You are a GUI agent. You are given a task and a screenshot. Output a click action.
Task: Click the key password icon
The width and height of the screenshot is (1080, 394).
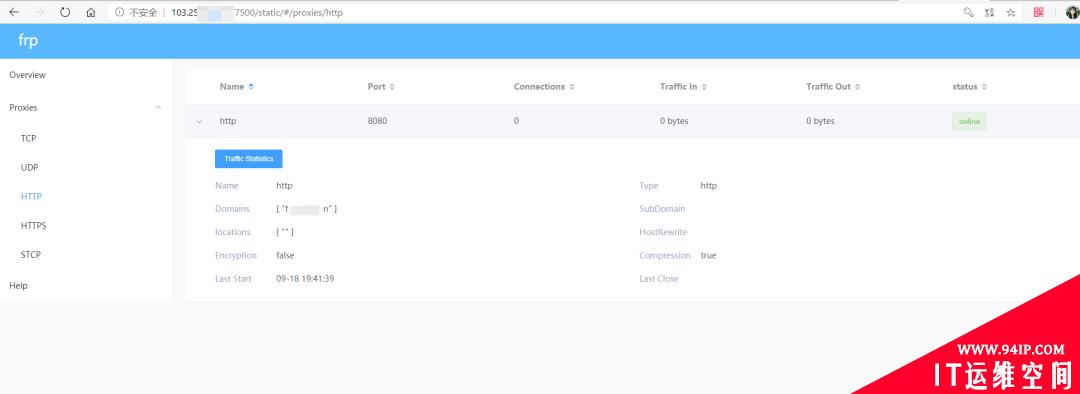968,12
